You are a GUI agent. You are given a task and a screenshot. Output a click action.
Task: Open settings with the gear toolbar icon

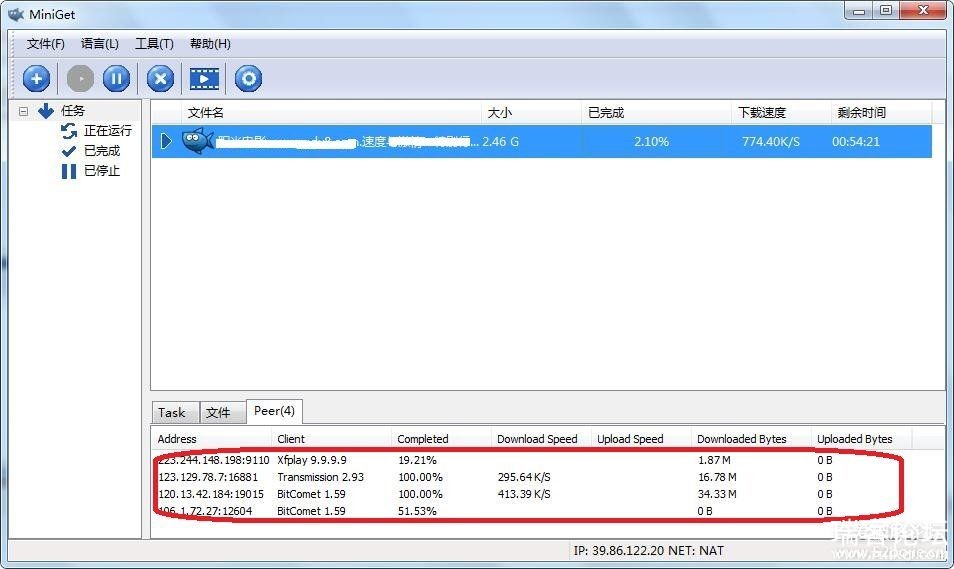pyautogui.click(x=248, y=79)
